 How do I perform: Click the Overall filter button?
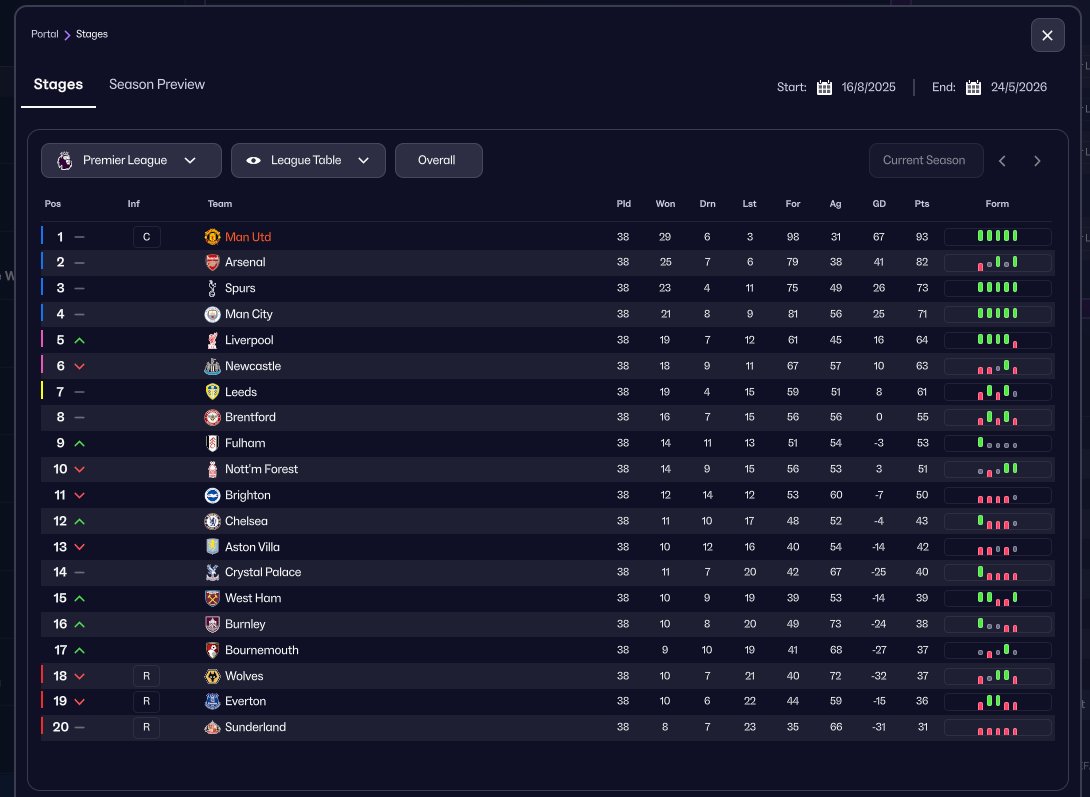[438, 161]
